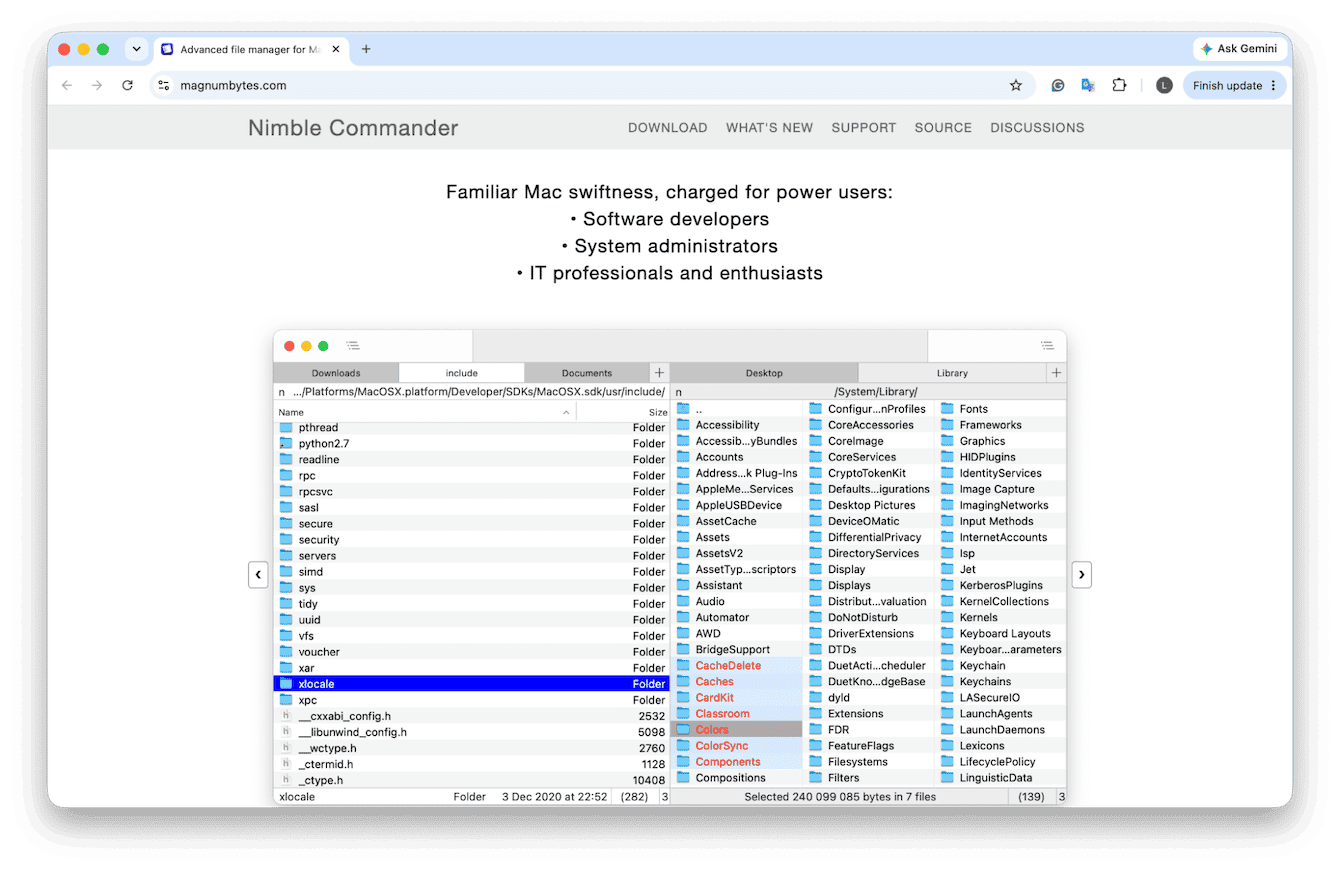Select the Accessibility folder
1340x871 pixels.
tap(737, 425)
